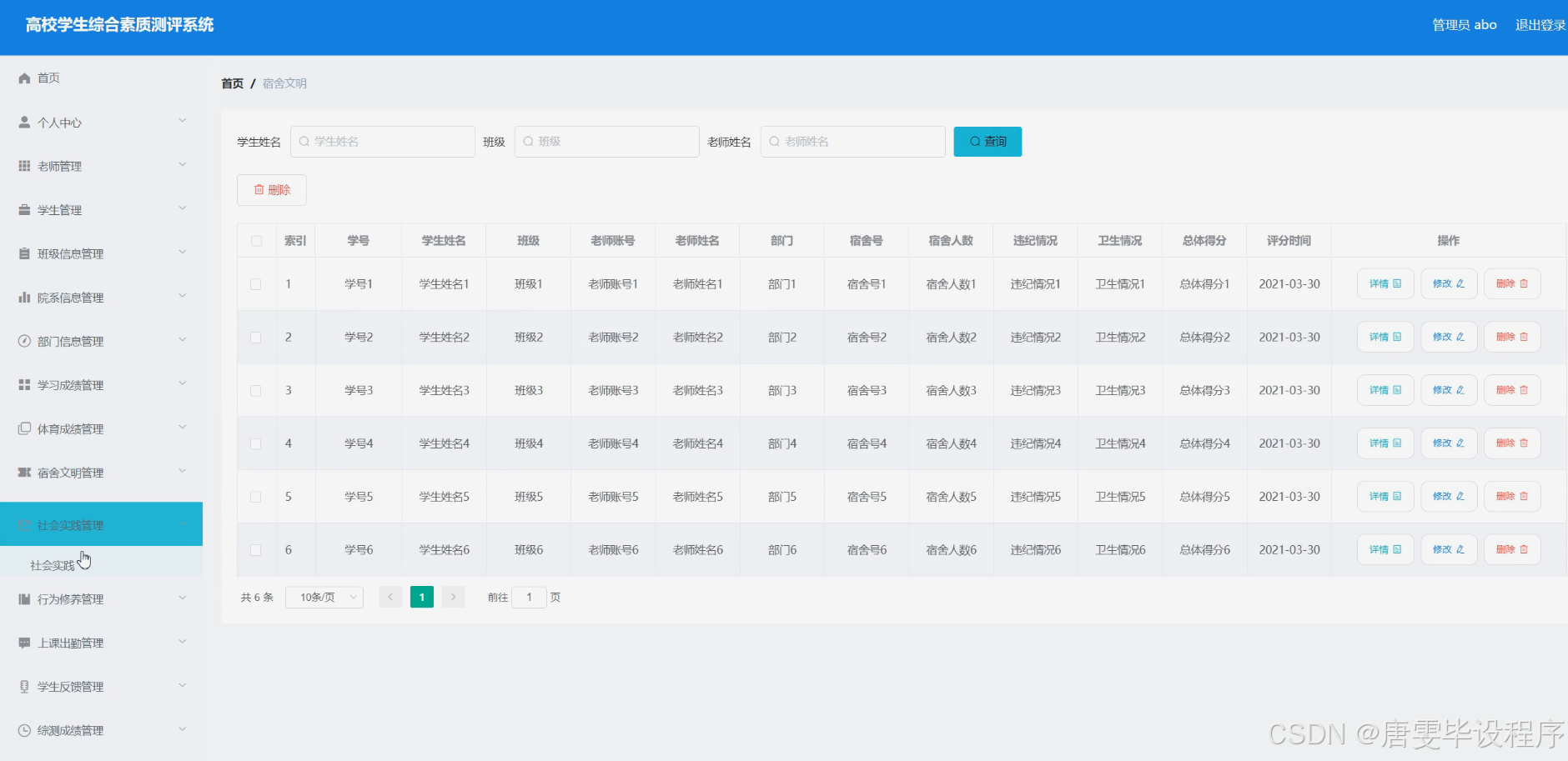
Task: Click the 老师姓名 search input
Action: [853, 142]
